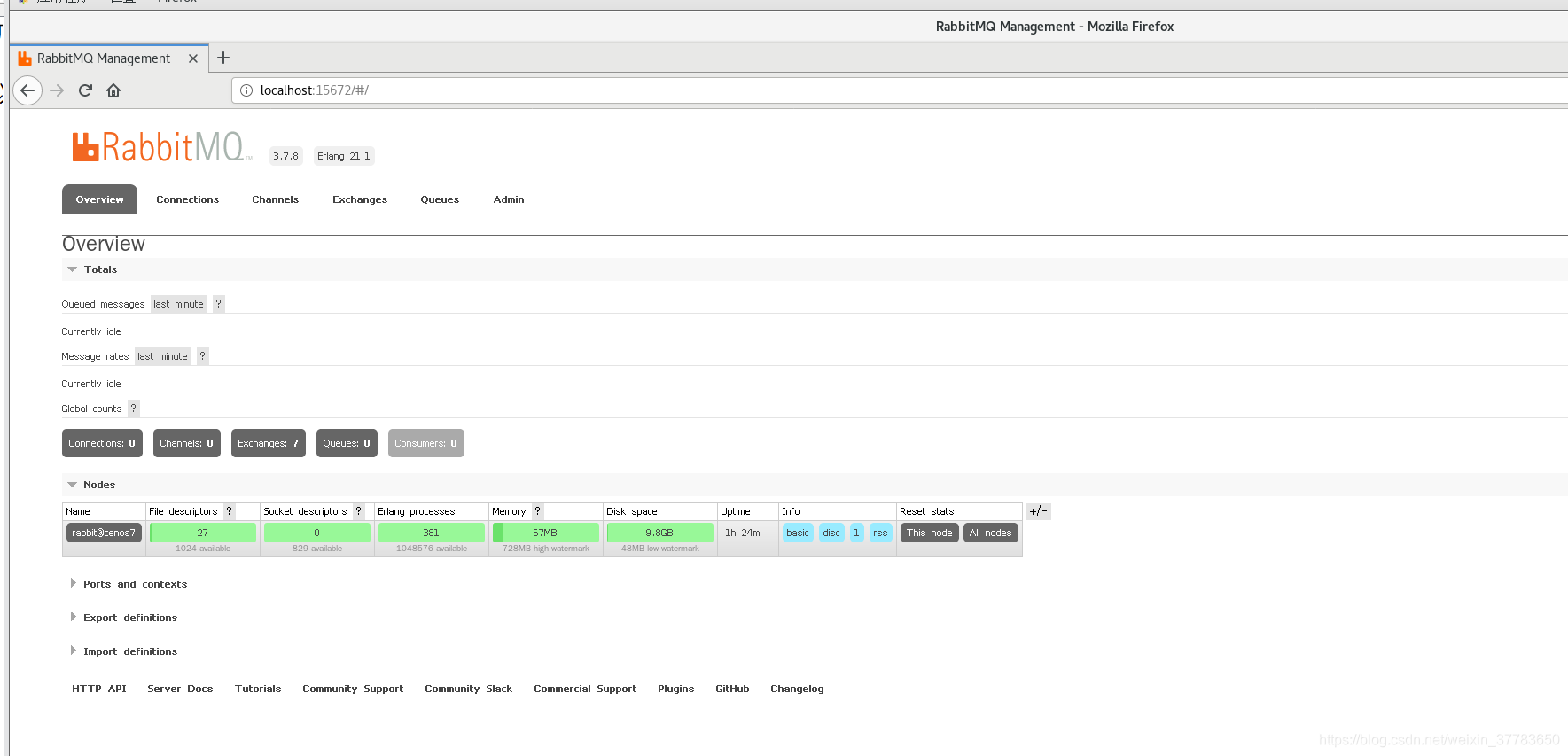
Task: Open the Community Support footer link
Action: 353,689
